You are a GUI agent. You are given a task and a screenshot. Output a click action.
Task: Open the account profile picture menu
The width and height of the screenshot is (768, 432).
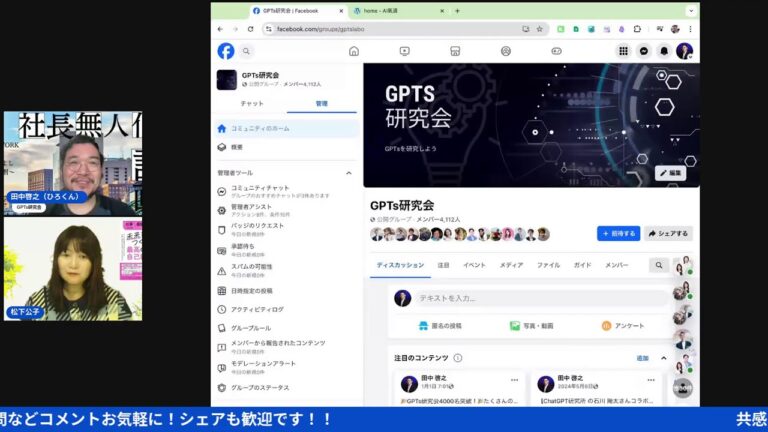click(684, 51)
